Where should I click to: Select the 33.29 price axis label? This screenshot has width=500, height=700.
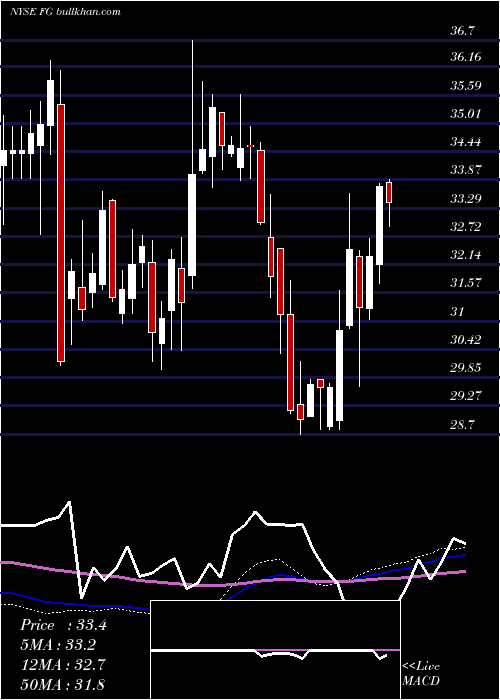tap(466, 199)
